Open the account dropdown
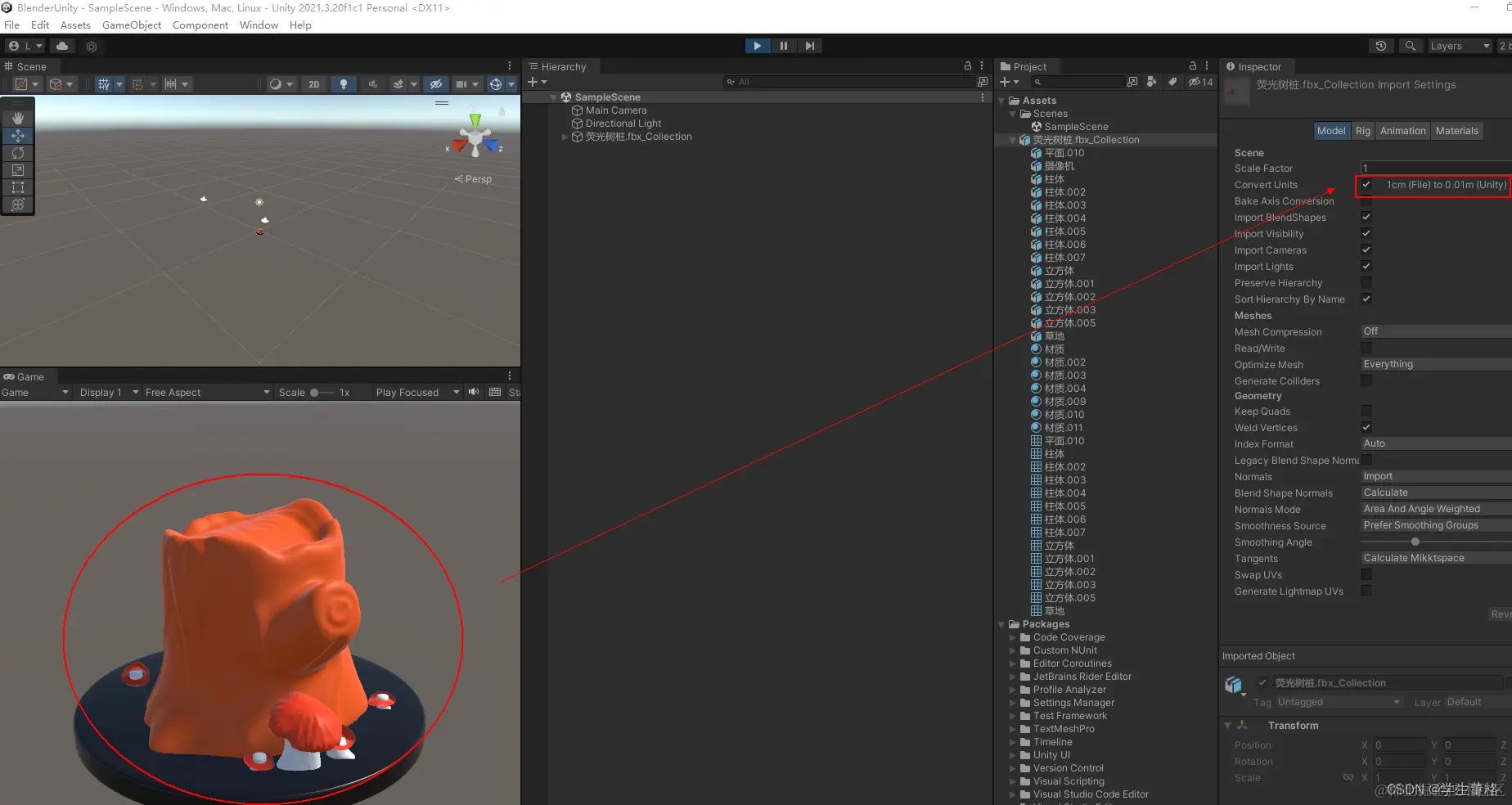The height and width of the screenshot is (805, 1512). (x=25, y=46)
